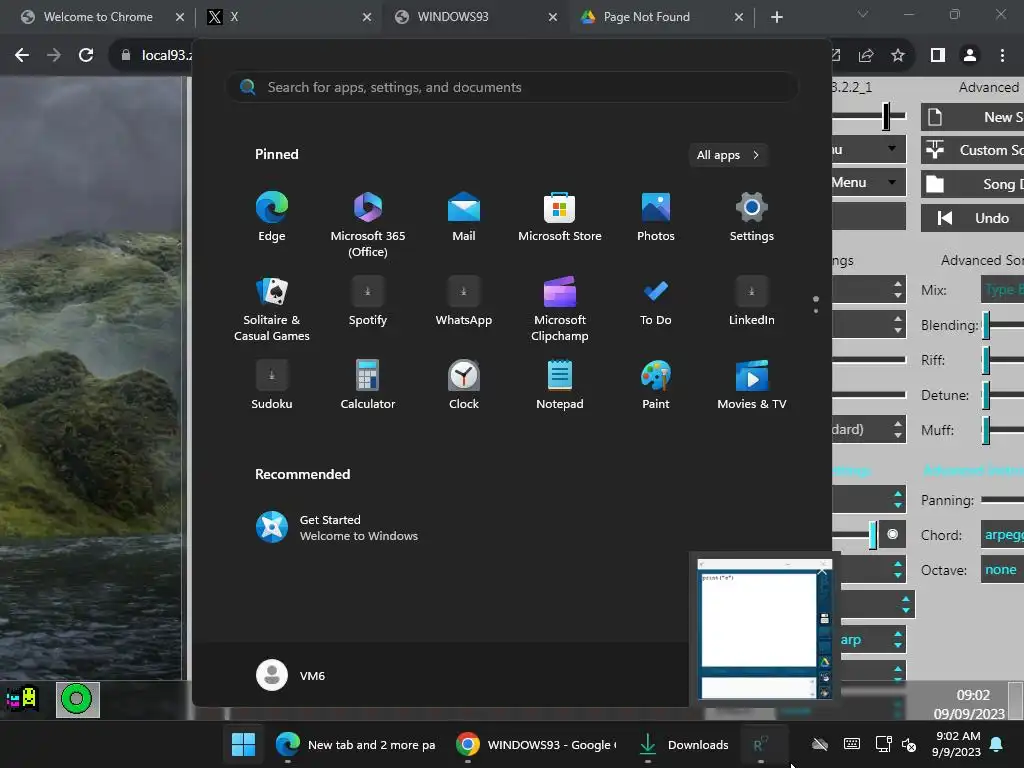Open the Downloads taskbar item
Viewport: 1024px width, 768px height.
(x=683, y=744)
